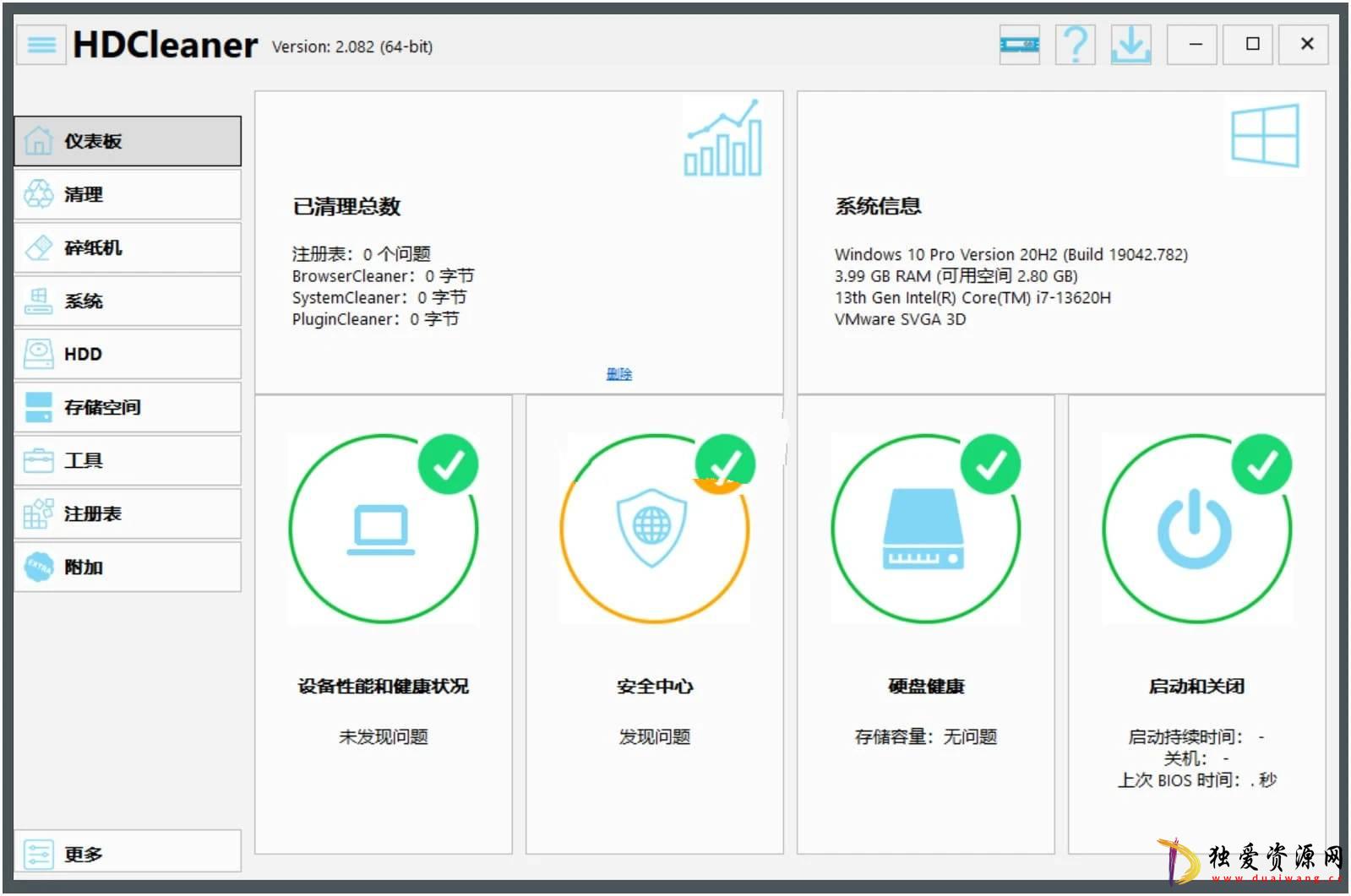
Task: Click the 上次 BIOS 时间 line
Action: (1196, 780)
